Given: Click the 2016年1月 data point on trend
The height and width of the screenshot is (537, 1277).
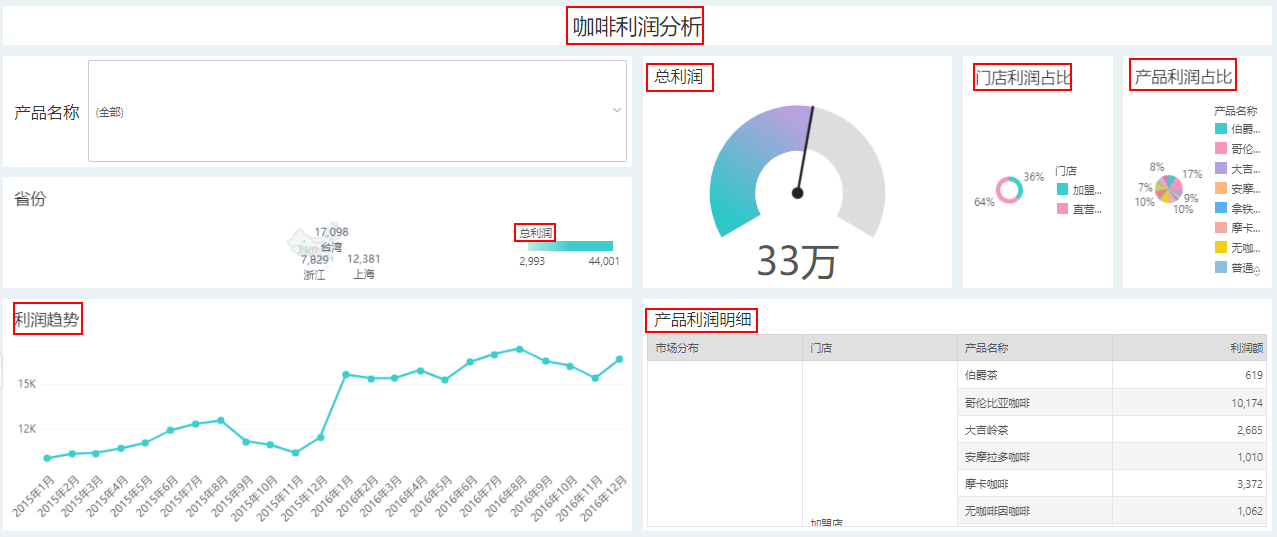Looking at the screenshot, I should [x=345, y=374].
